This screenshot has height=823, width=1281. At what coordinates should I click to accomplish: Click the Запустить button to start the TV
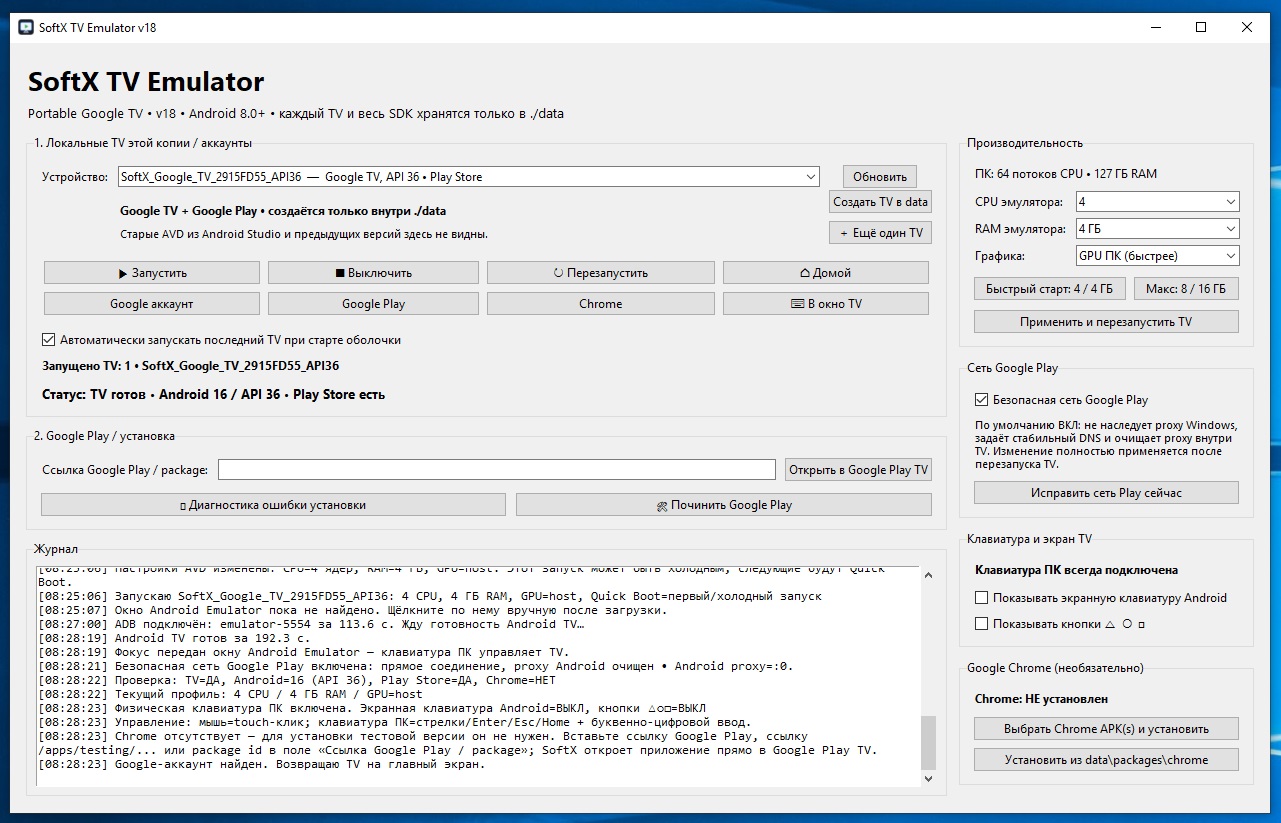click(152, 272)
